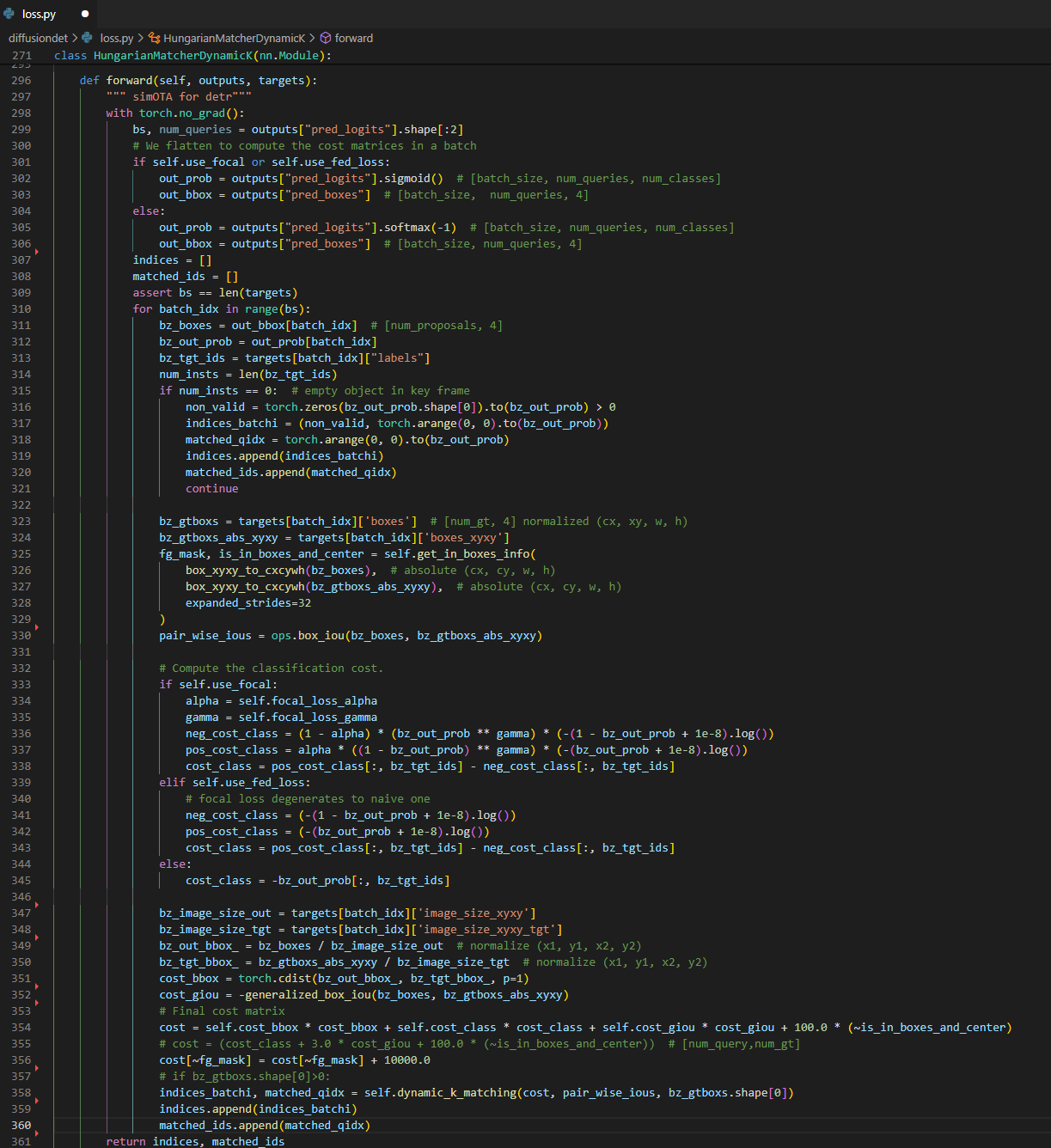Click the method cube icon before forward breadcrumb
The image size is (1051, 1148).
326,38
